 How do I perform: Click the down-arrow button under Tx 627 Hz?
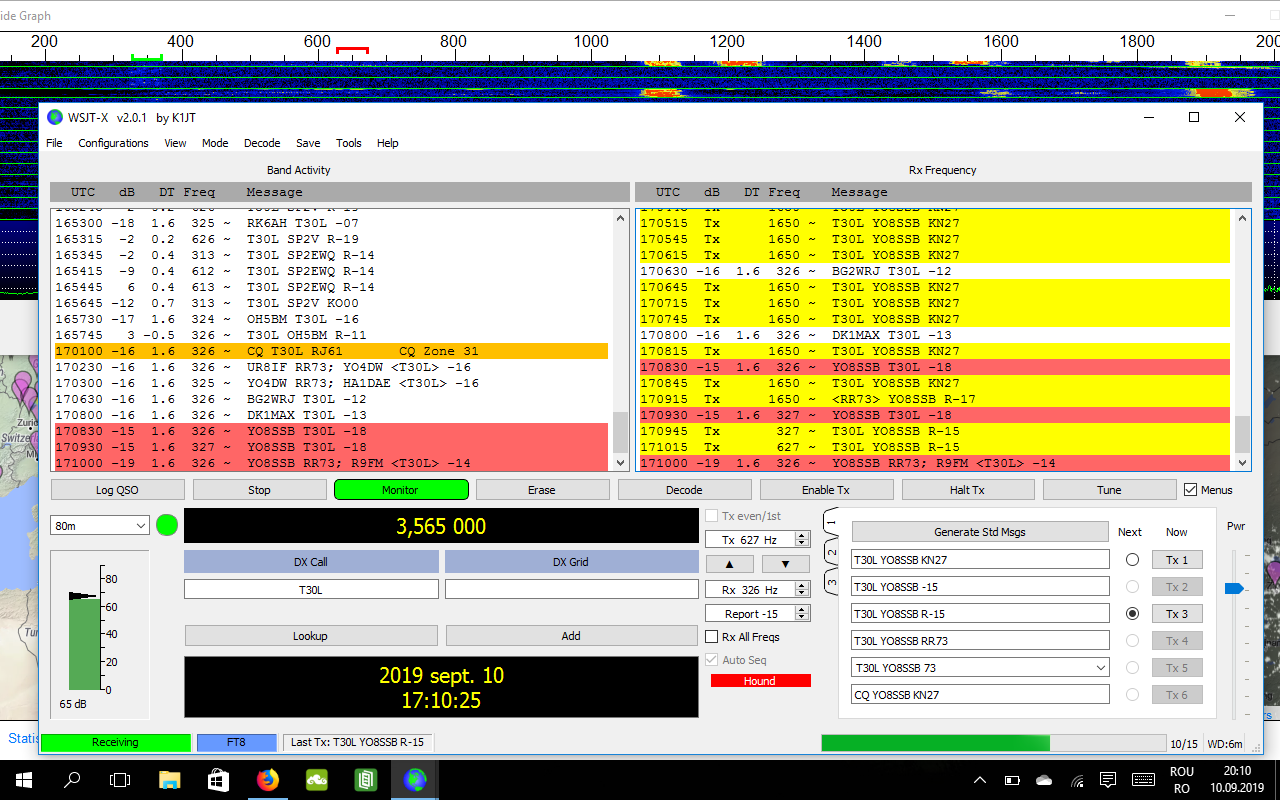click(x=785, y=564)
